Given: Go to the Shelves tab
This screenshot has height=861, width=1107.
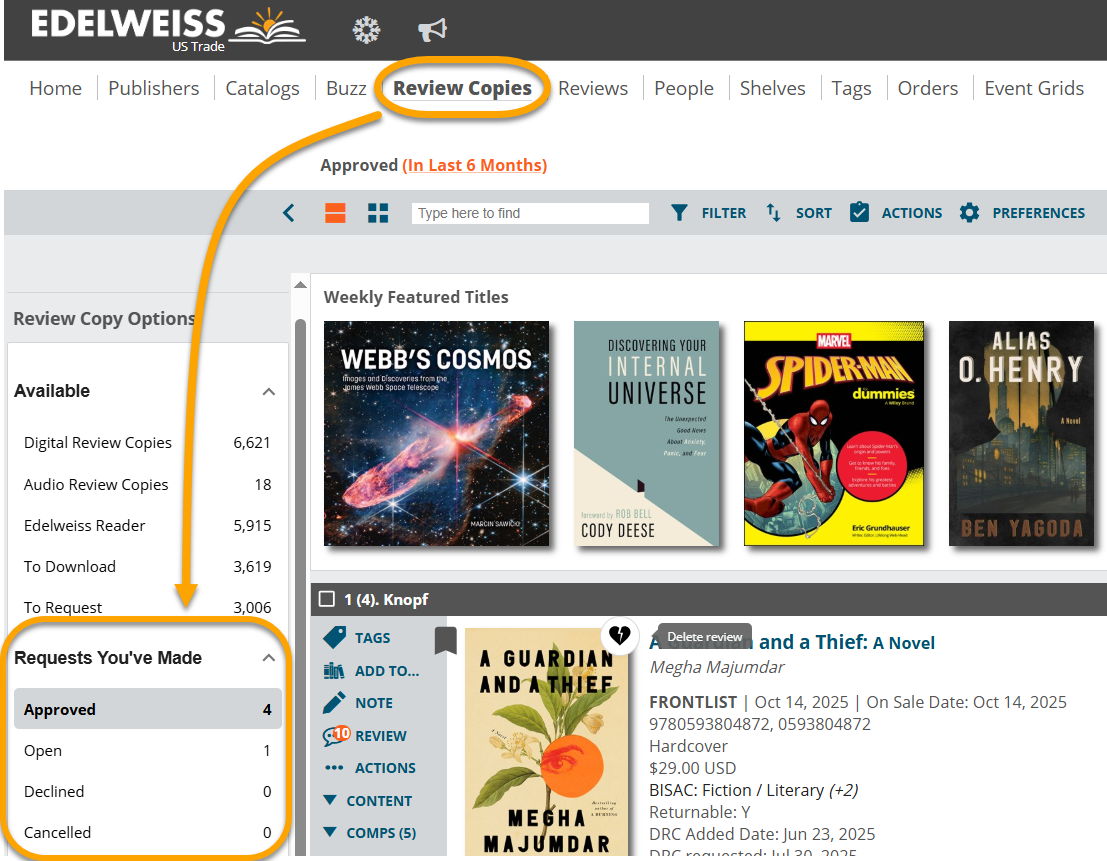Looking at the screenshot, I should pos(772,88).
